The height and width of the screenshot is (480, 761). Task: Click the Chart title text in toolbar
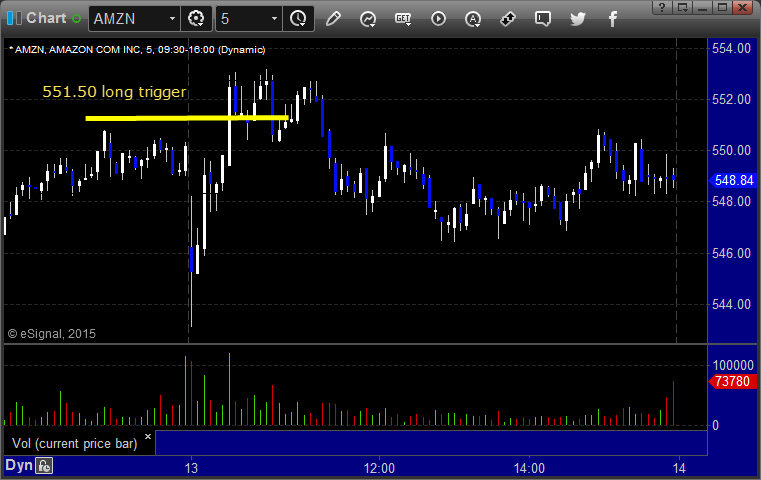coord(46,18)
